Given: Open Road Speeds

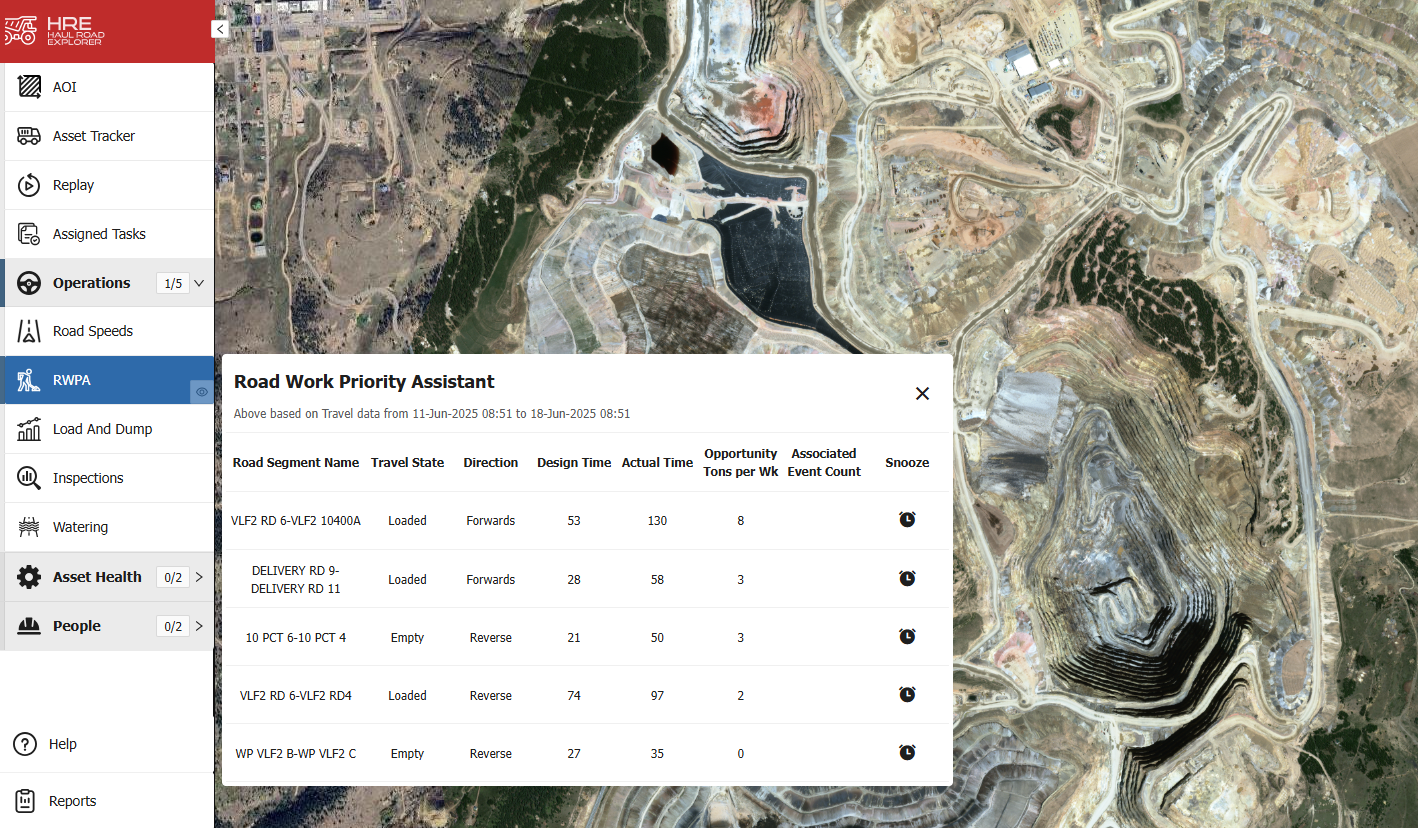Looking at the screenshot, I should click(107, 331).
